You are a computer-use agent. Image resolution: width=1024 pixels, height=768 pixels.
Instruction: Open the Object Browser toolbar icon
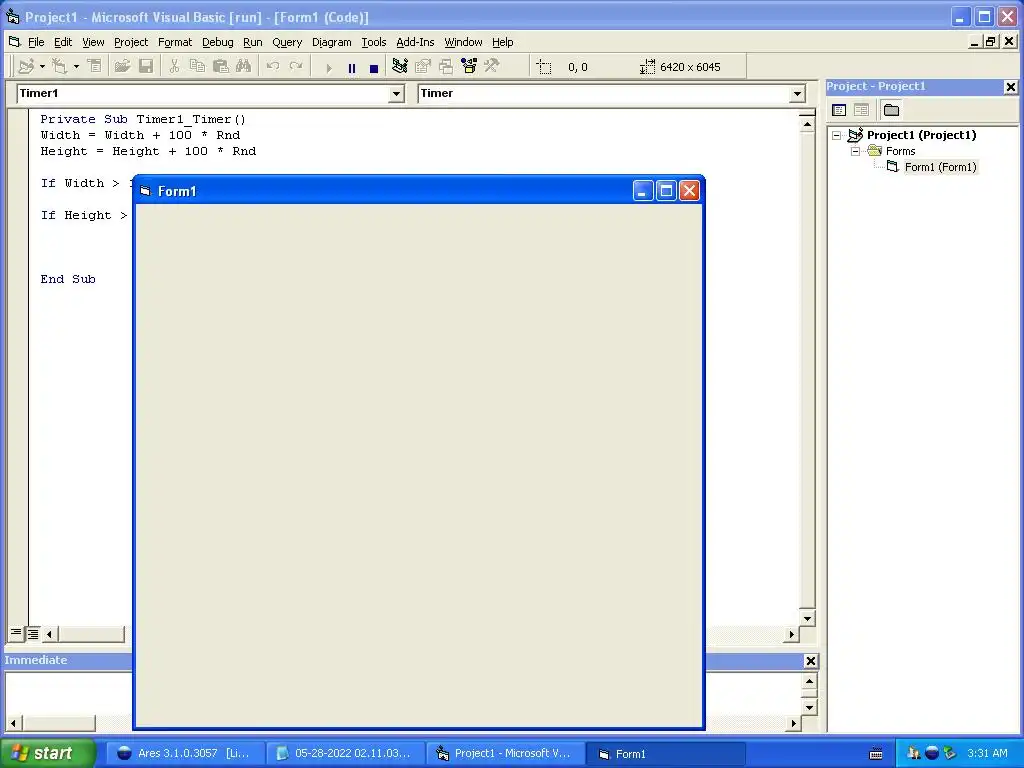(x=469, y=67)
